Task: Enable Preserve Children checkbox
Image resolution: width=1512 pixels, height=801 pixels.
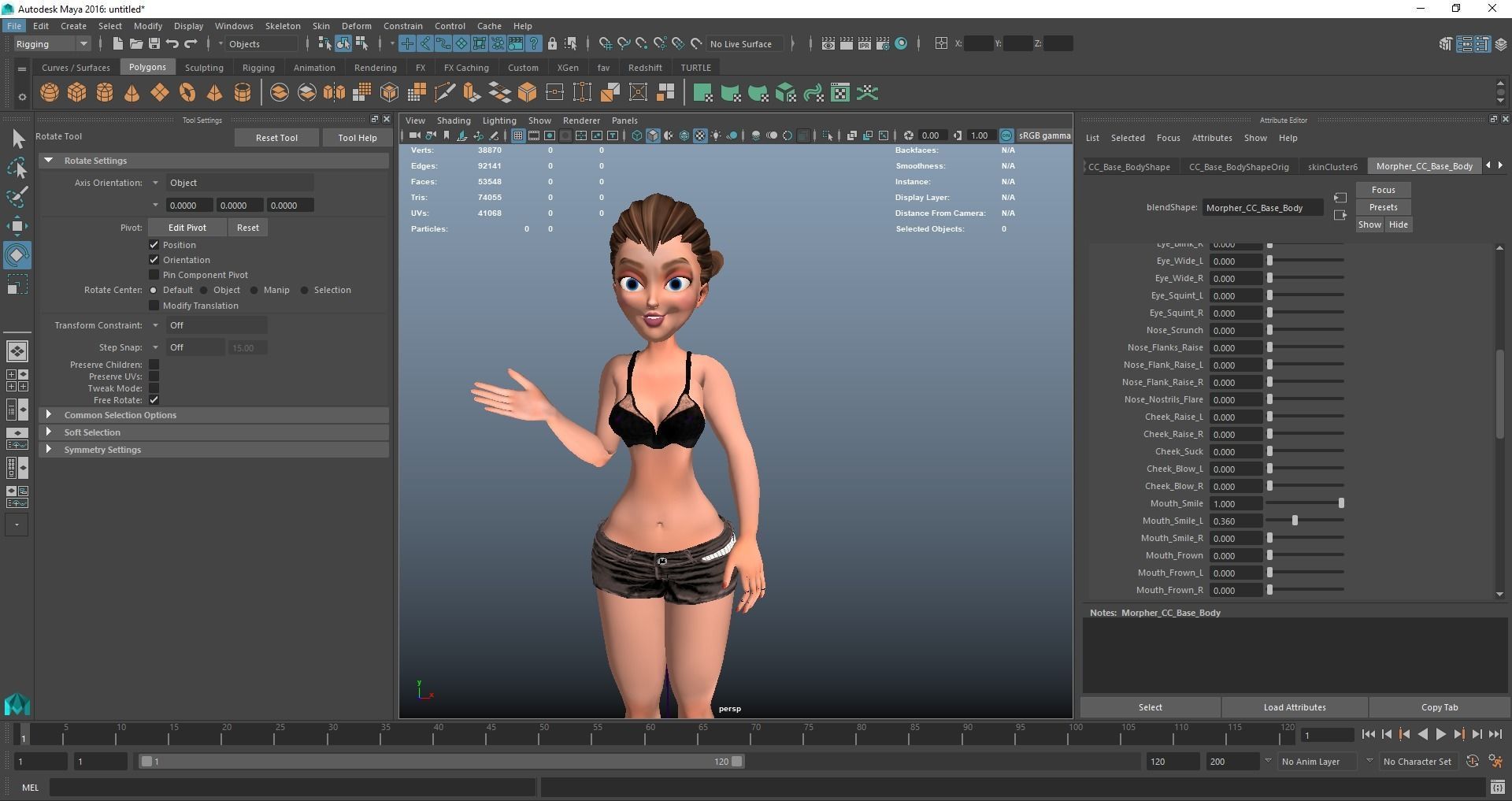Action: pos(154,365)
